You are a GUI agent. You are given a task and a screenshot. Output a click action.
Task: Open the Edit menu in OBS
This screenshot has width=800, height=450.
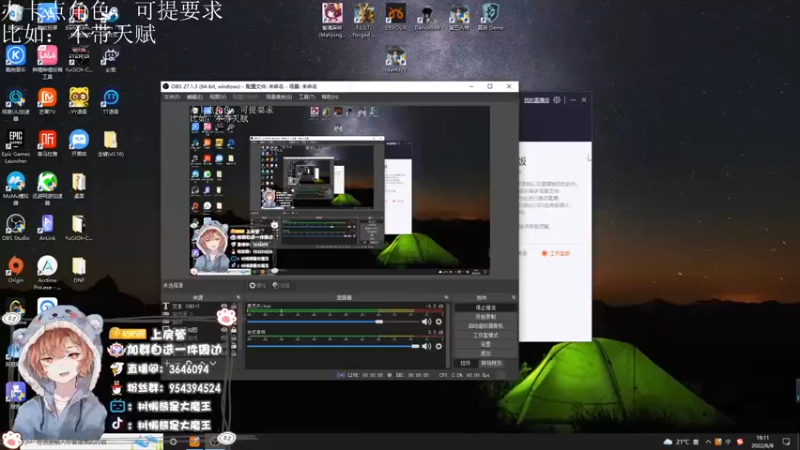point(195,97)
